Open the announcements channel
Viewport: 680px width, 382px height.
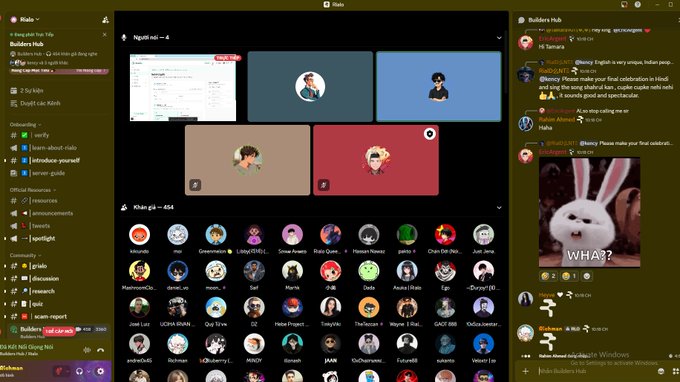[x=53, y=213]
